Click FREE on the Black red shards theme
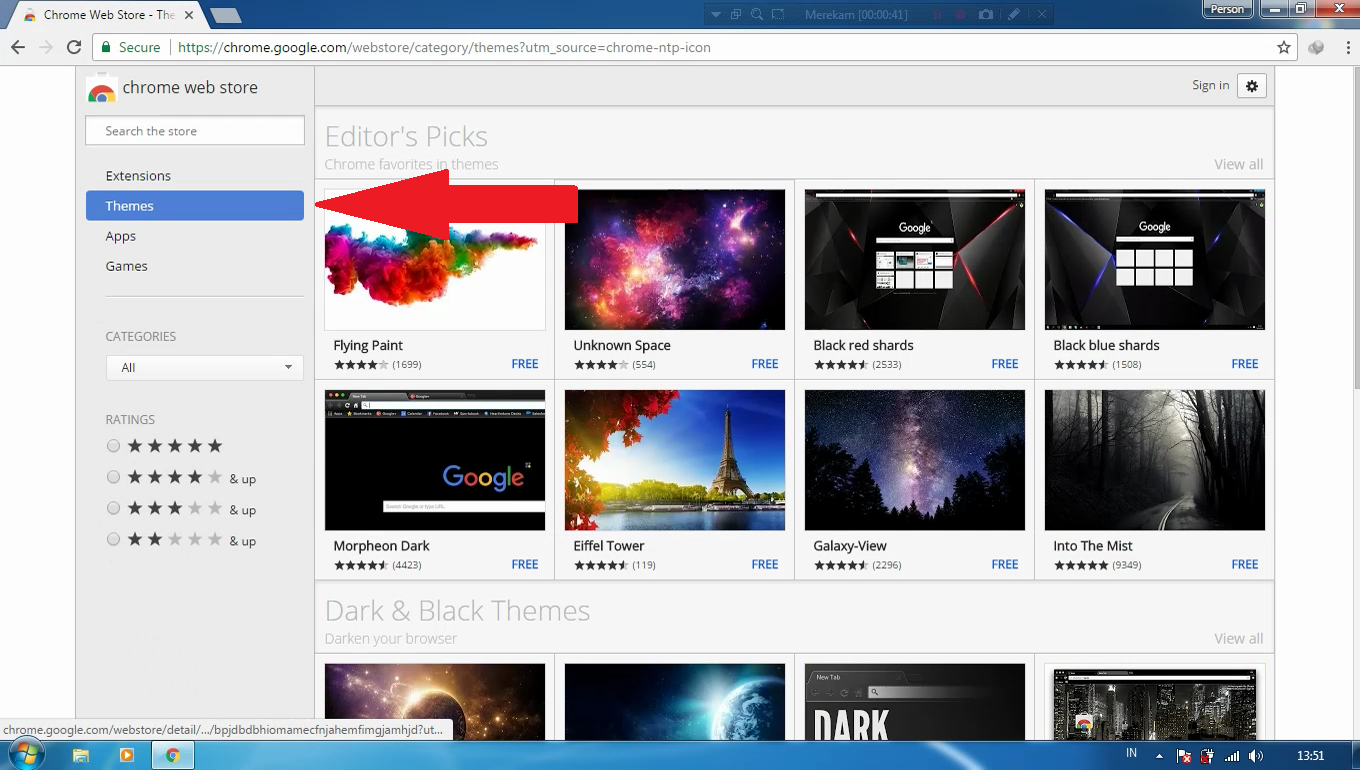This screenshot has height=770, width=1360. (1005, 364)
